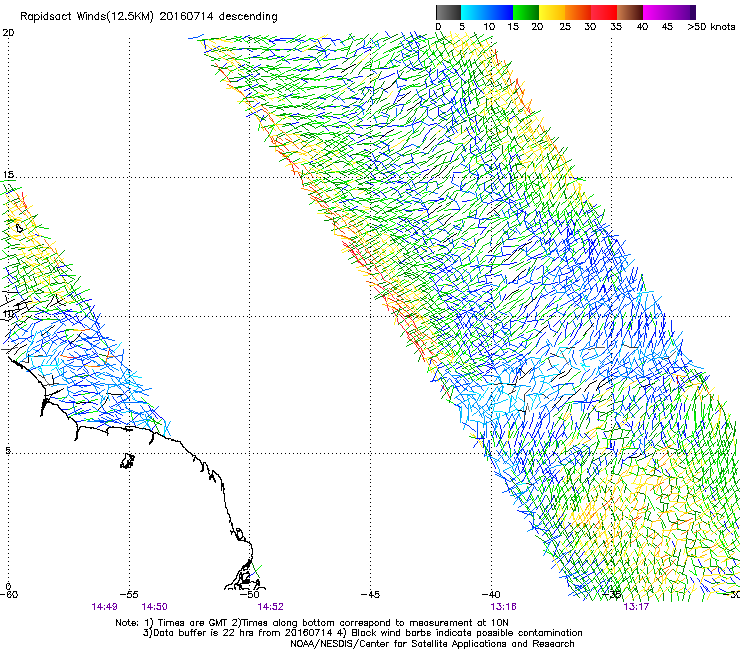Click the red 30–35 knots legend segment
The width and height of the screenshot is (740, 650).
click(604, 12)
